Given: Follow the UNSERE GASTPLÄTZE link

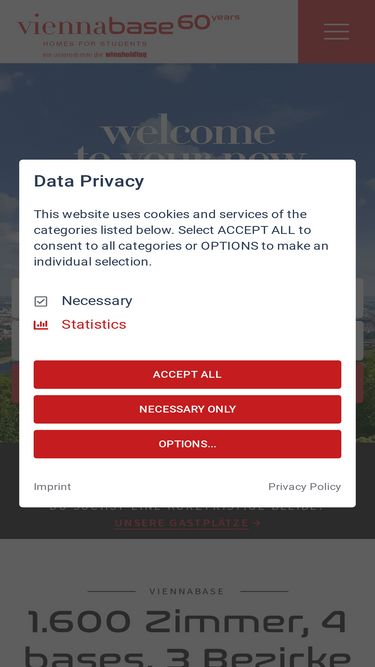Looking at the screenshot, I should coord(182,523).
